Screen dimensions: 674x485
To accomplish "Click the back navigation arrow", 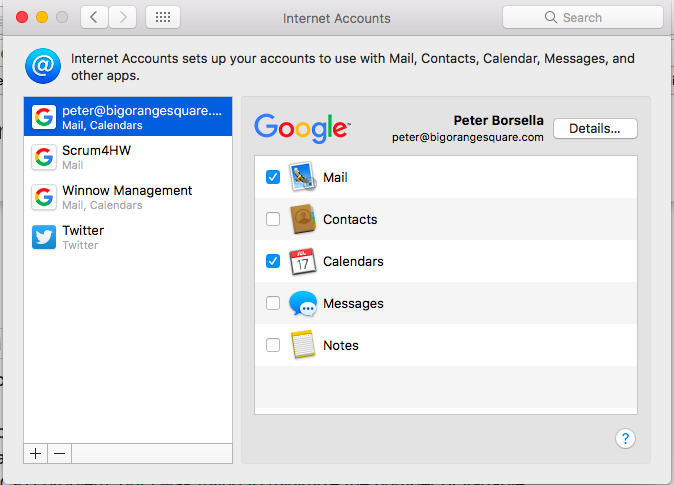I will coord(94,17).
